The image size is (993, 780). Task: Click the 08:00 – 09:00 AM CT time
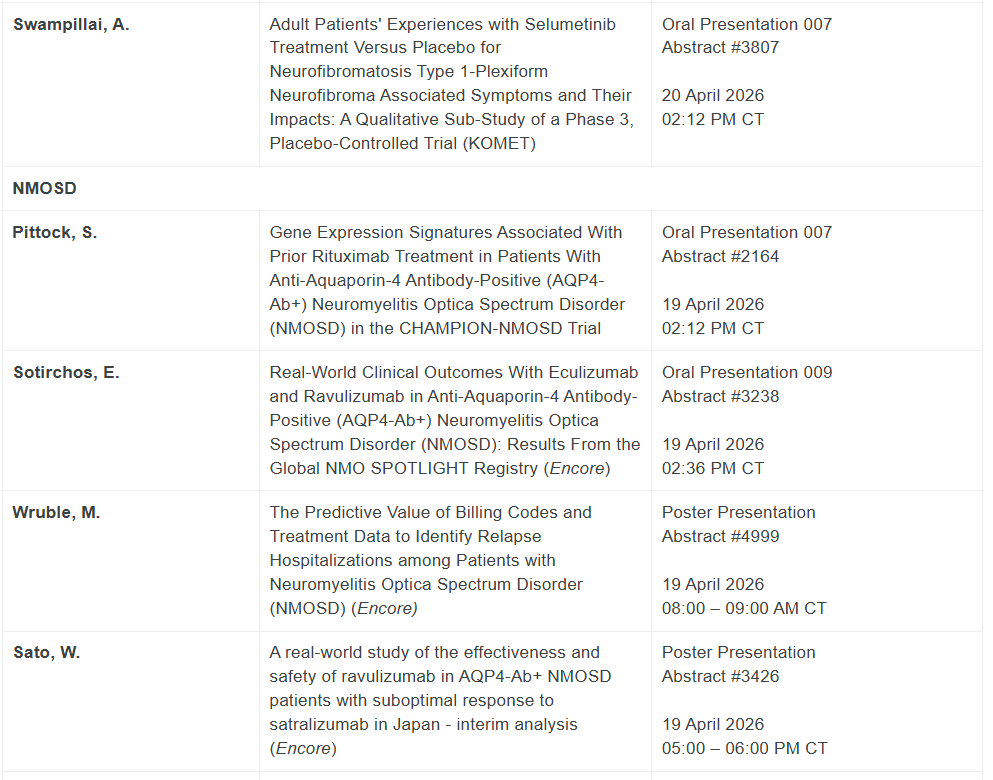744,608
